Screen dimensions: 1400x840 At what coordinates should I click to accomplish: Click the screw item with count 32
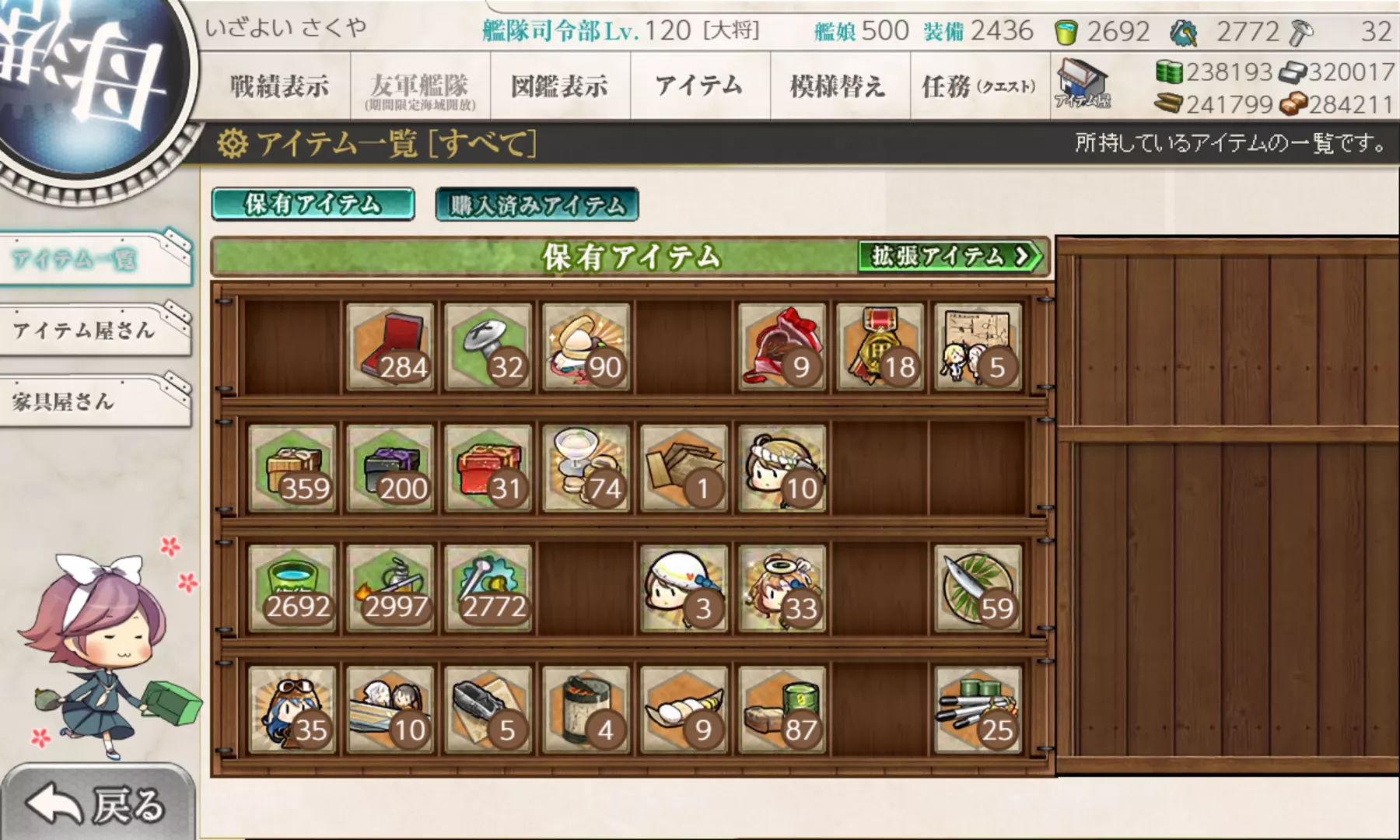(x=488, y=346)
